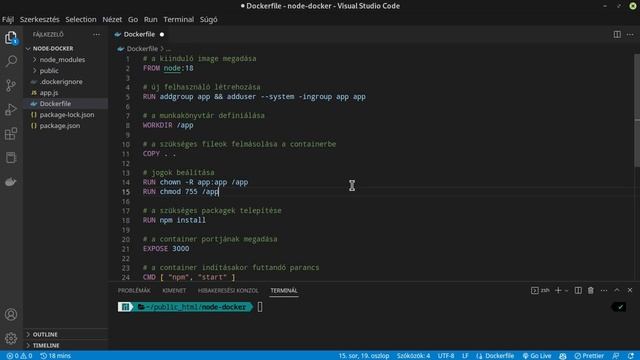Open the Manage gear icon
This screenshot has width=640, height=360.
[11, 338]
